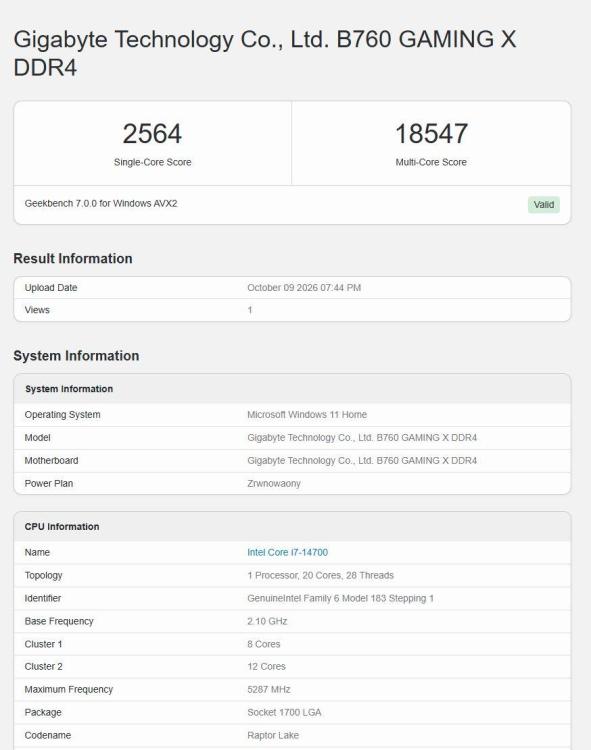Click the Topology label
The height and width of the screenshot is (750, 591).
pos(44,575)
